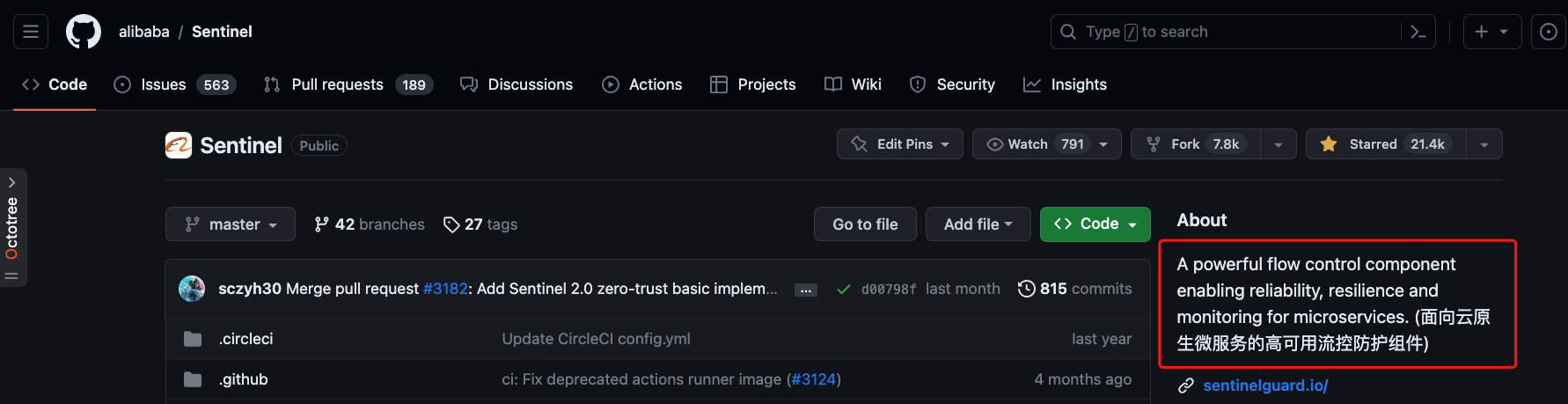Image resolution: width=1568 pixels, height=404 pixels.
Task: Open the hamburger navigation menu
Action: click(31, 32)
